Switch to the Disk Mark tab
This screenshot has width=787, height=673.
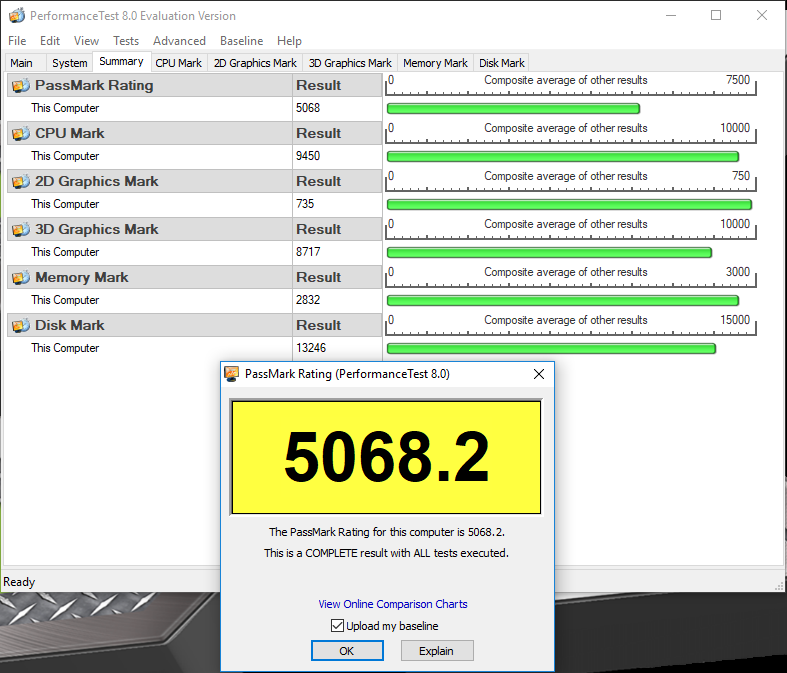point(501,63)
